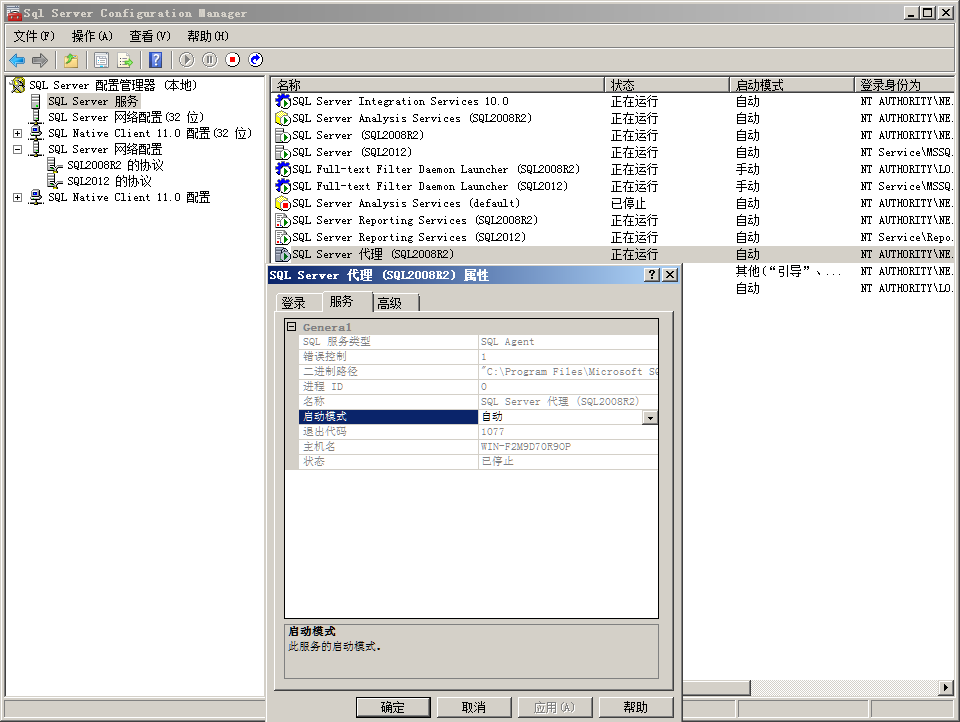This screenshot has width=960, height=722.
Task: Click the 应用(A) button
Action: coord(555,707)
